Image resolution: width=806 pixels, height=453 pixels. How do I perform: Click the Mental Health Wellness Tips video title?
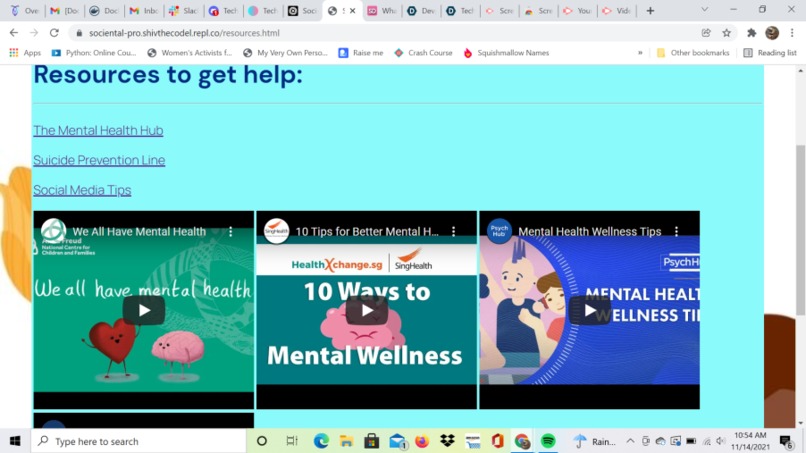coord(590,232)
